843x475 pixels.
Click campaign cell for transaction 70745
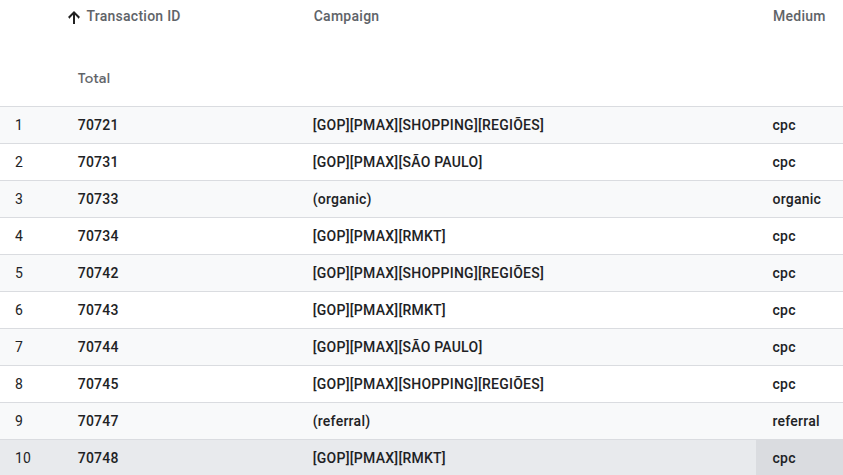pyautogui.click(x=428, y=384)
